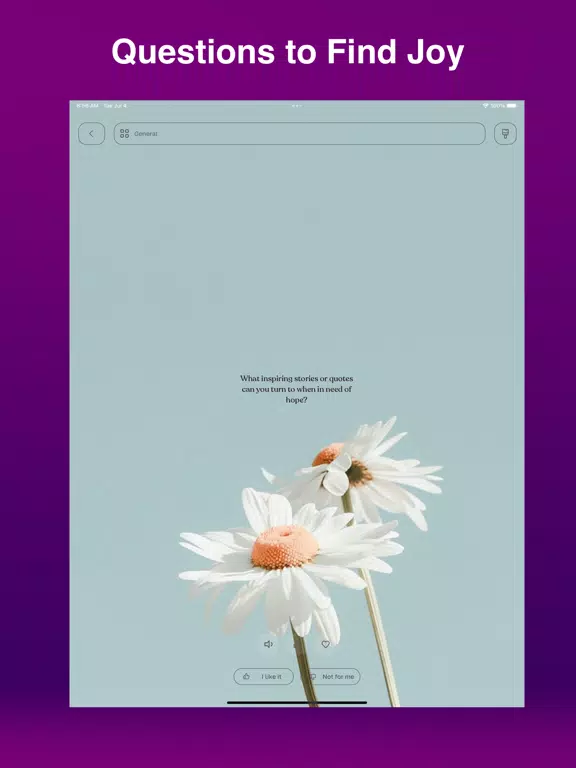Tap the four-square categories grid icon
Image resolution: width=576 pixels, height=768 pixels.
[x=124, y=133]
